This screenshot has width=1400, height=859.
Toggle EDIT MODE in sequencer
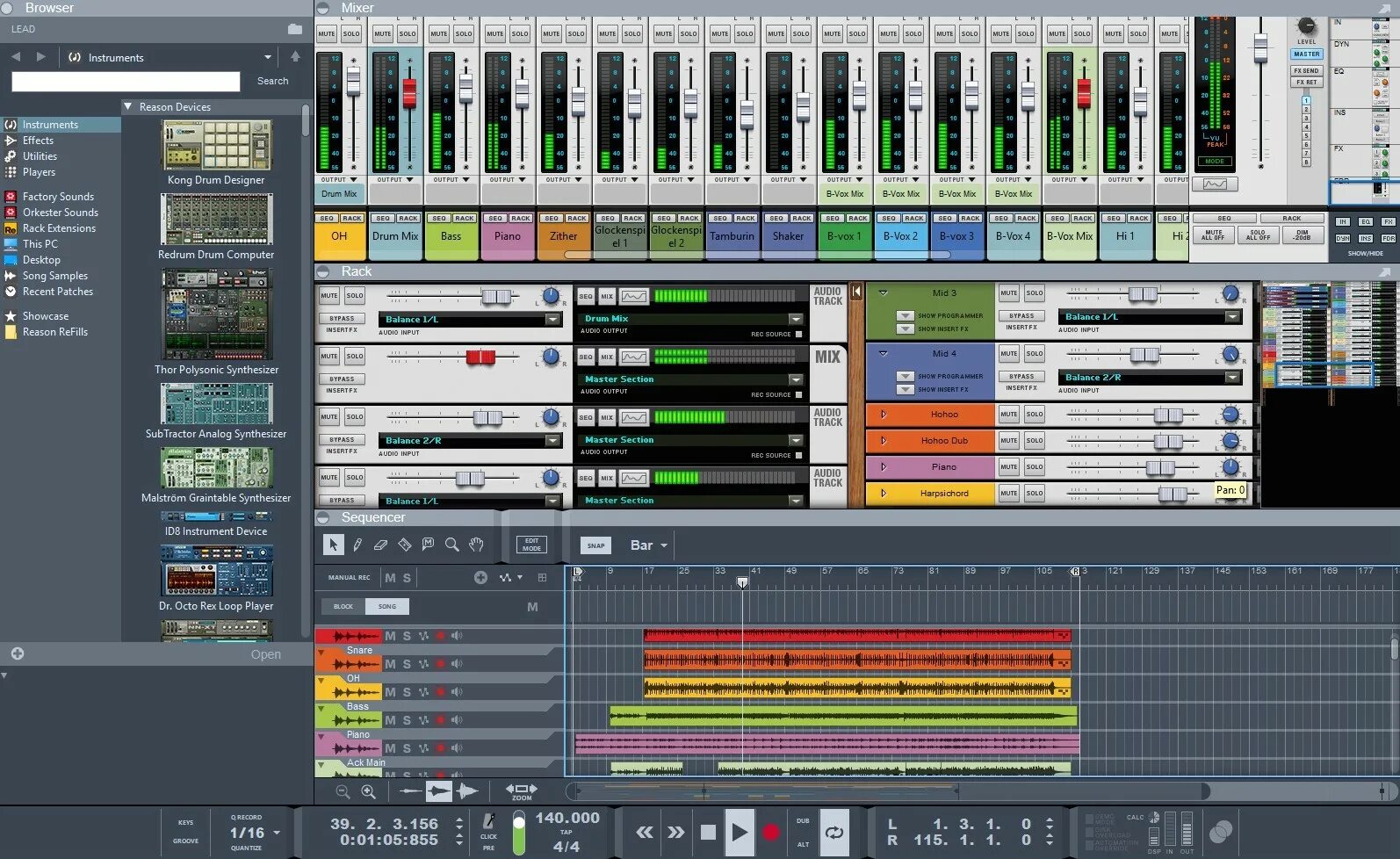pos(531,545)
